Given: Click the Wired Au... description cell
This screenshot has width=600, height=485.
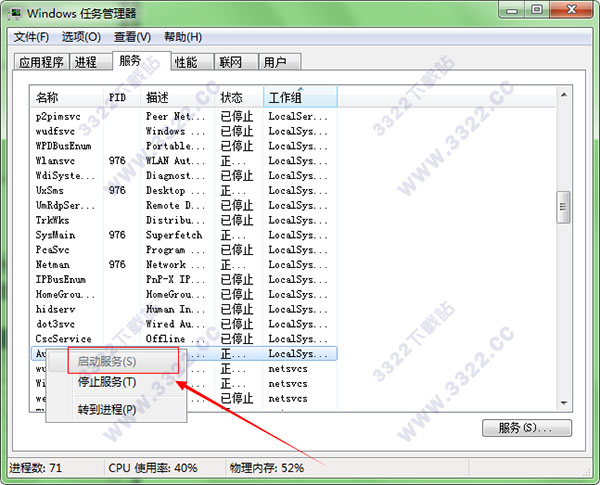Looking at the screenshot, I should pyautogui.click(x=175, y=324).
